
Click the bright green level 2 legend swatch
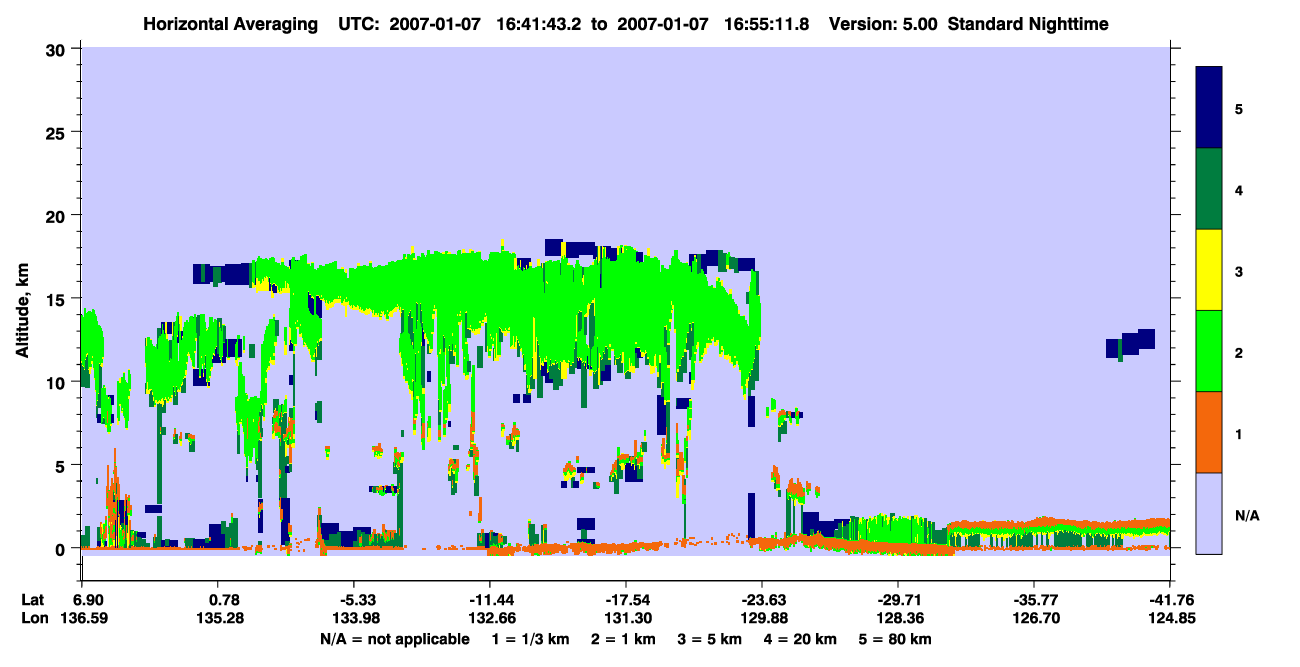click(1210, 351)
